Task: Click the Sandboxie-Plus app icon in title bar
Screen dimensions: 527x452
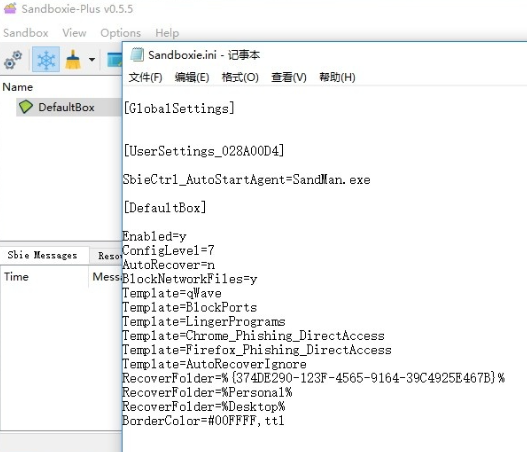Action: point(10,8)
